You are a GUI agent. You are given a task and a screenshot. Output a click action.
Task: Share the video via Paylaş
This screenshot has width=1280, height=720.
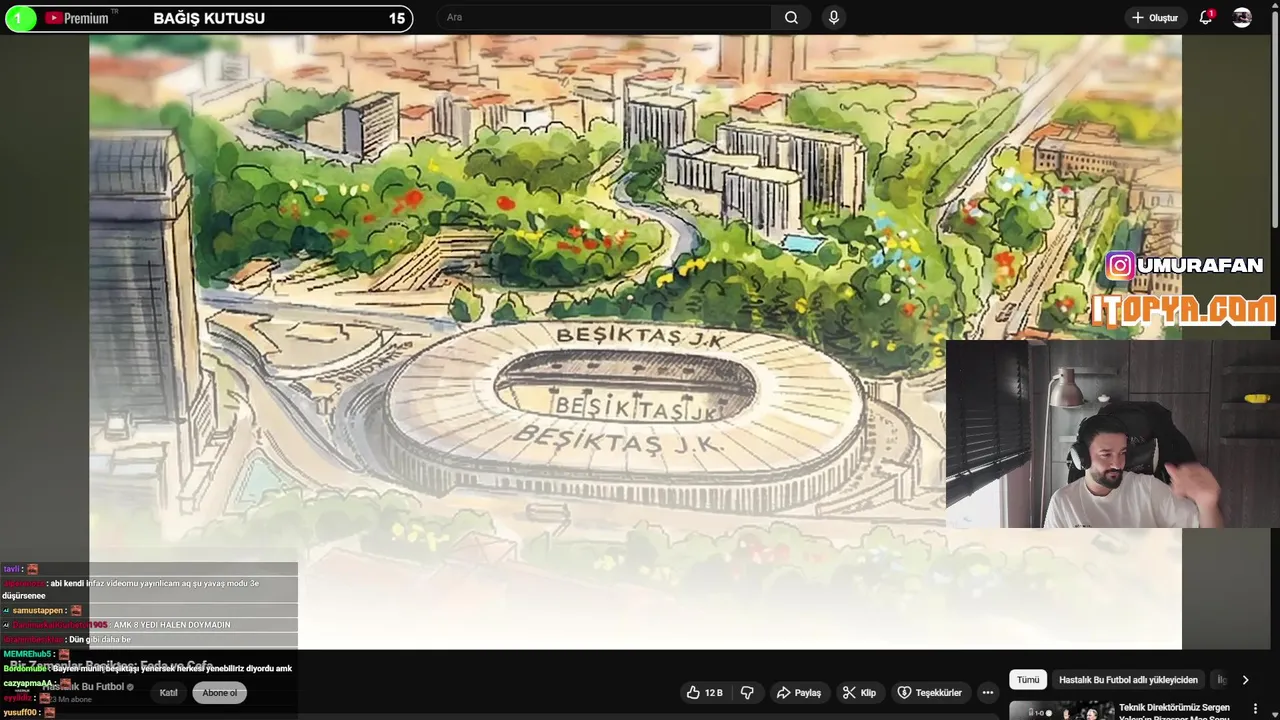pos(799,692)
